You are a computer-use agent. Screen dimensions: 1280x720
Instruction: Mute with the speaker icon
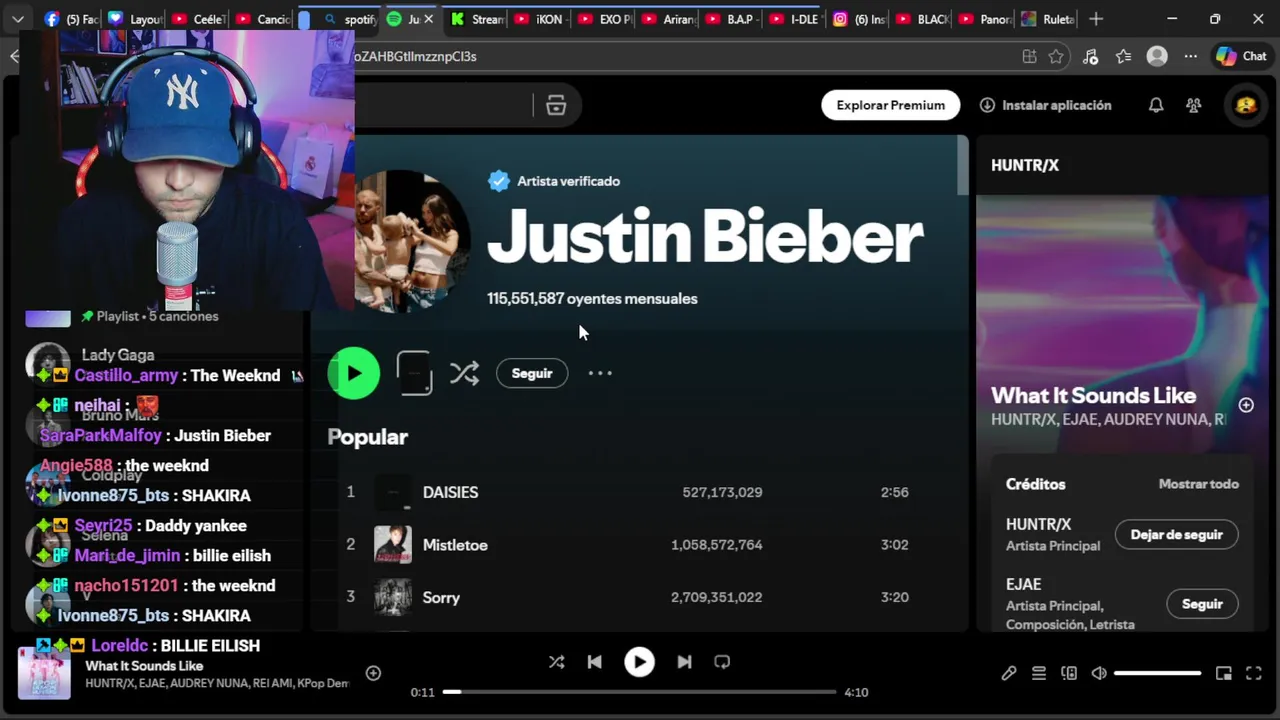[1099, 674]
